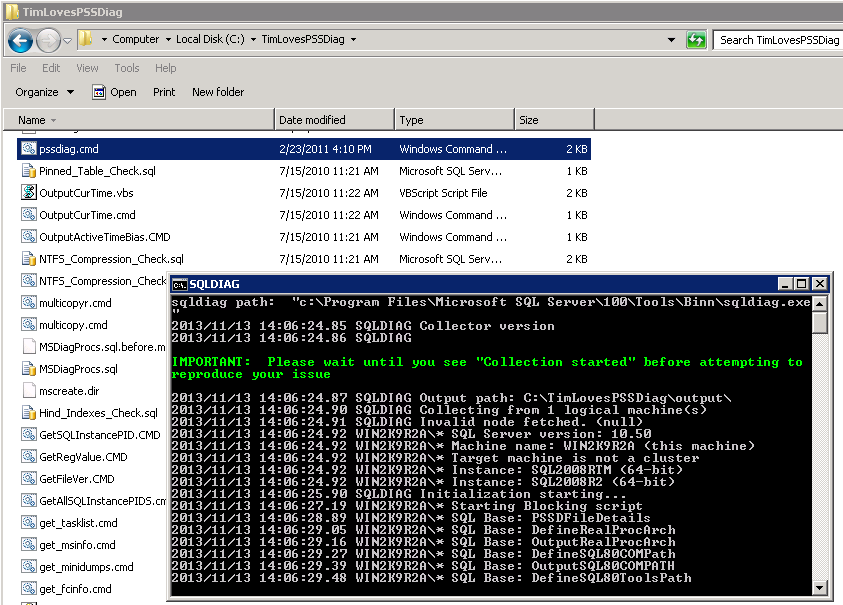The image size is (843, 605).
Task: Select the NTFS_Compression_Check file partly hidden by console
Action: 102,281
